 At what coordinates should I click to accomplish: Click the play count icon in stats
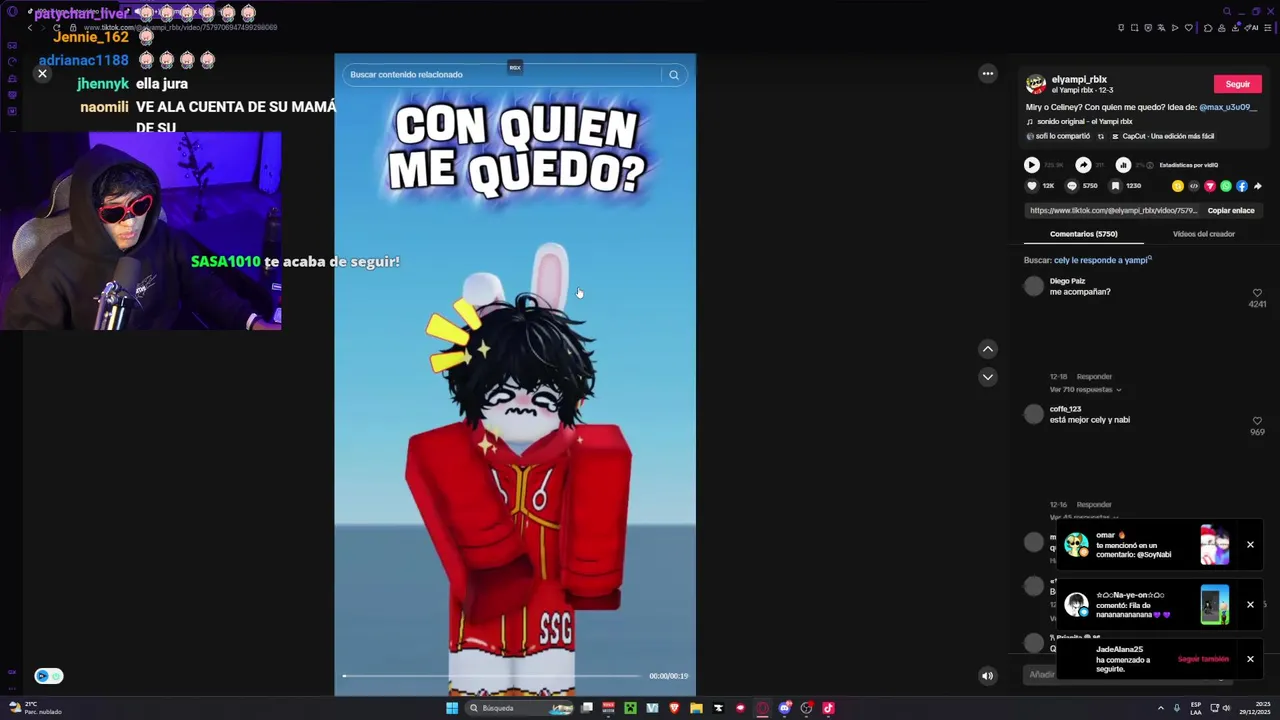[x=1032, y=165]
